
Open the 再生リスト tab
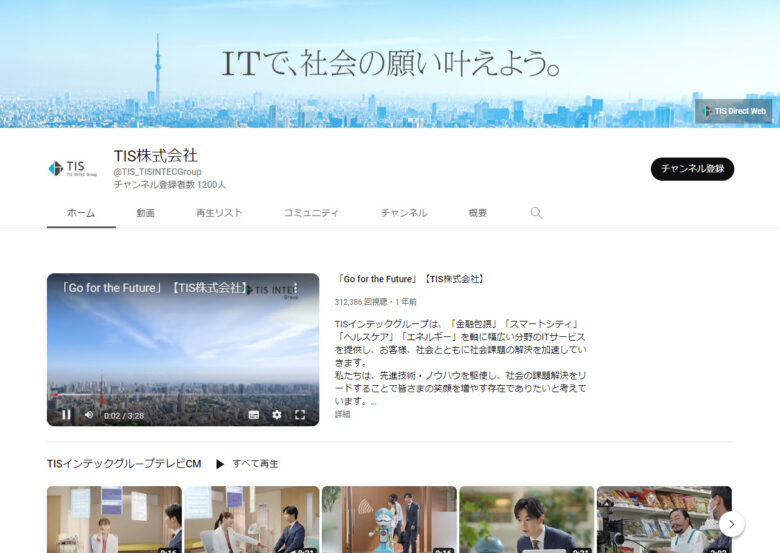pyautogui.click(x=219, y=213)
